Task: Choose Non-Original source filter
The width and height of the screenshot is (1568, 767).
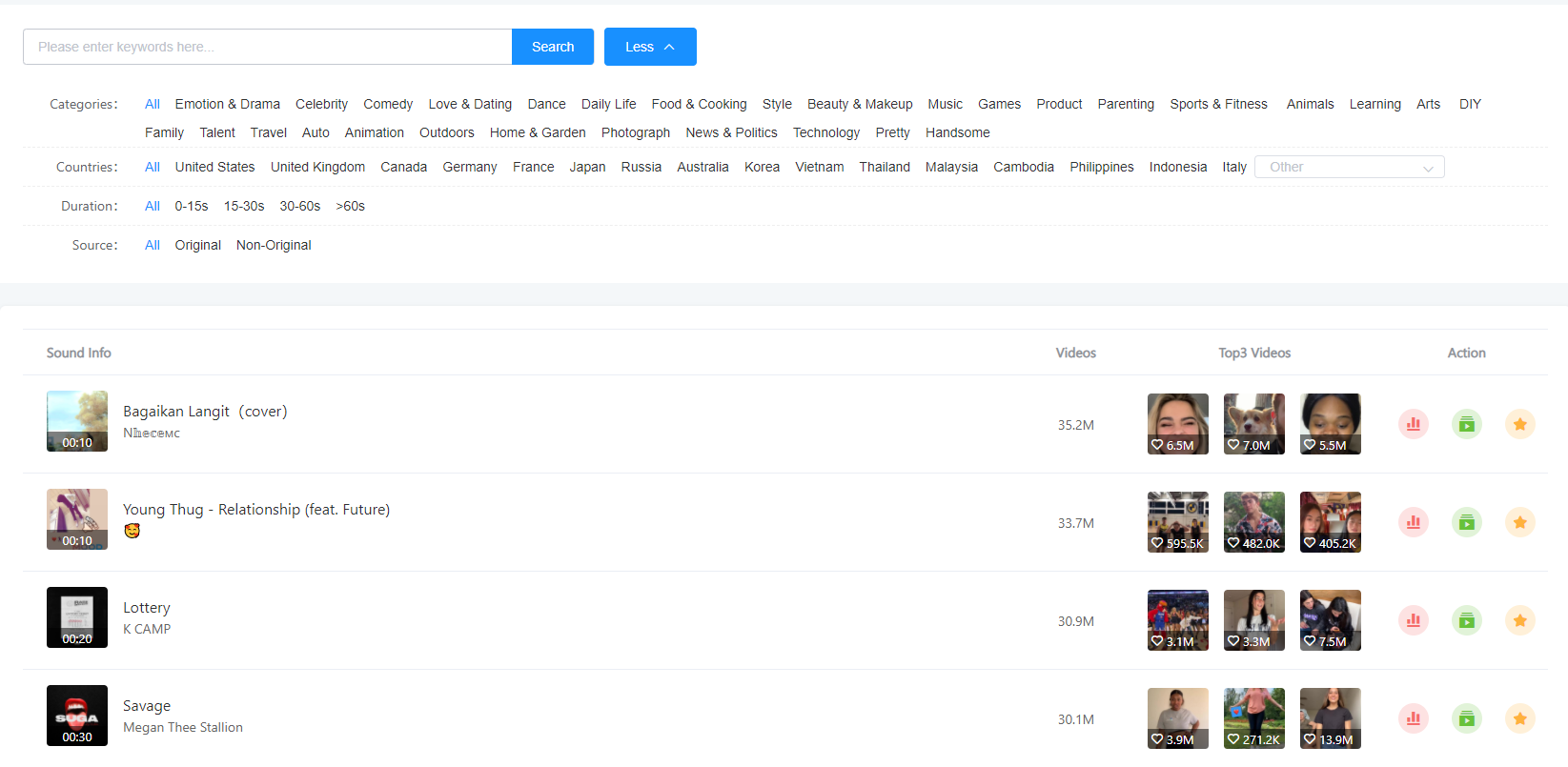Action: point(274,245)
